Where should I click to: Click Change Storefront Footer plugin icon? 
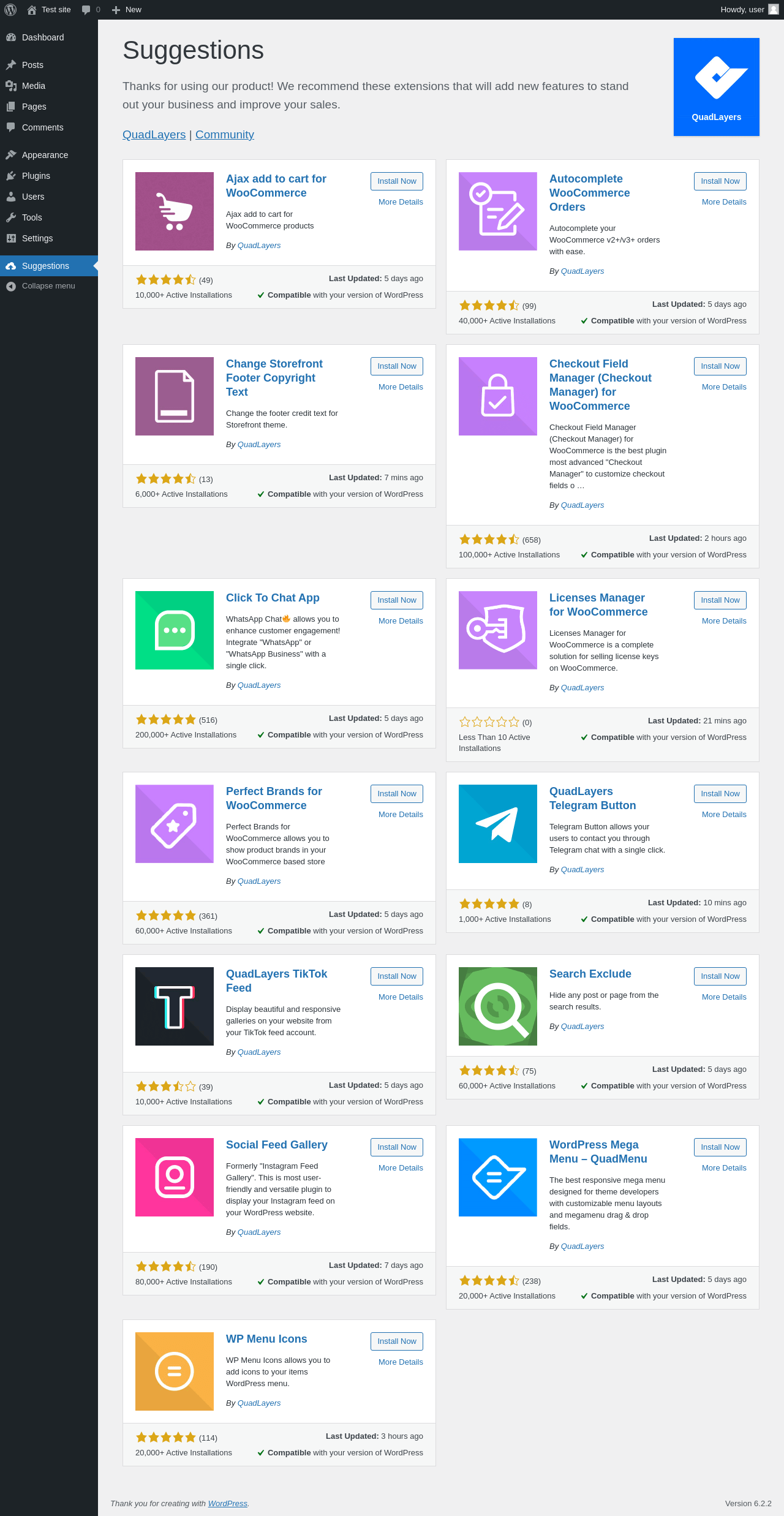pyautogui.click(x=175, y=396)
